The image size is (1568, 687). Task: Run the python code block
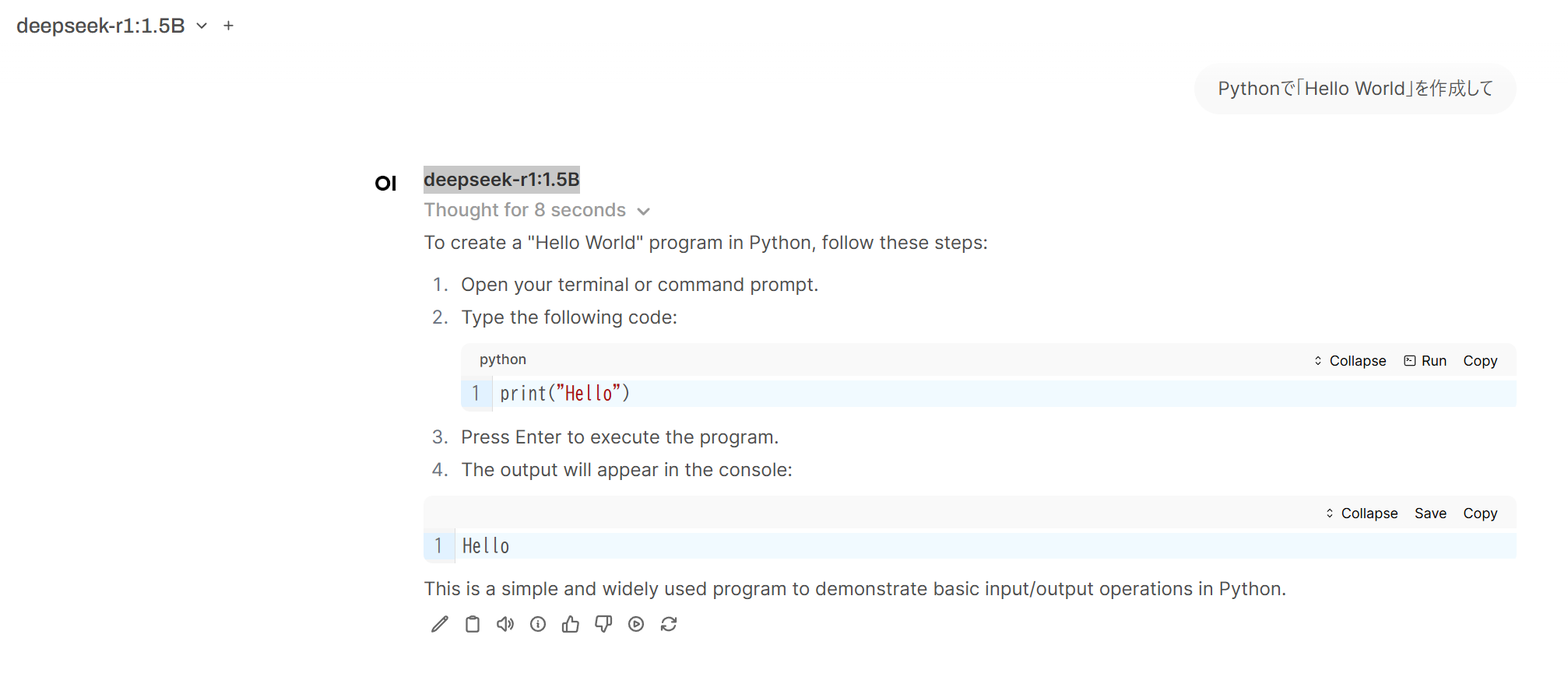[1426, 361]
